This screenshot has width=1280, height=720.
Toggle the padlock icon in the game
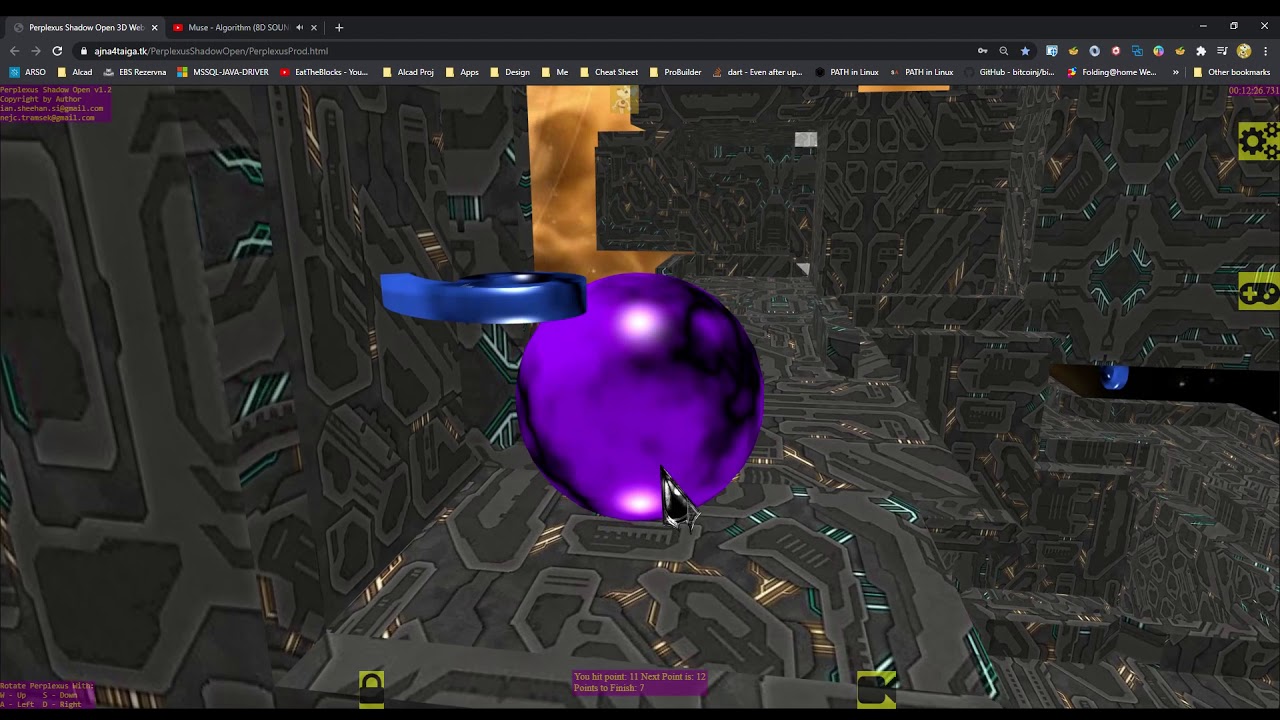pyautogui.click(x=371, y=689)
